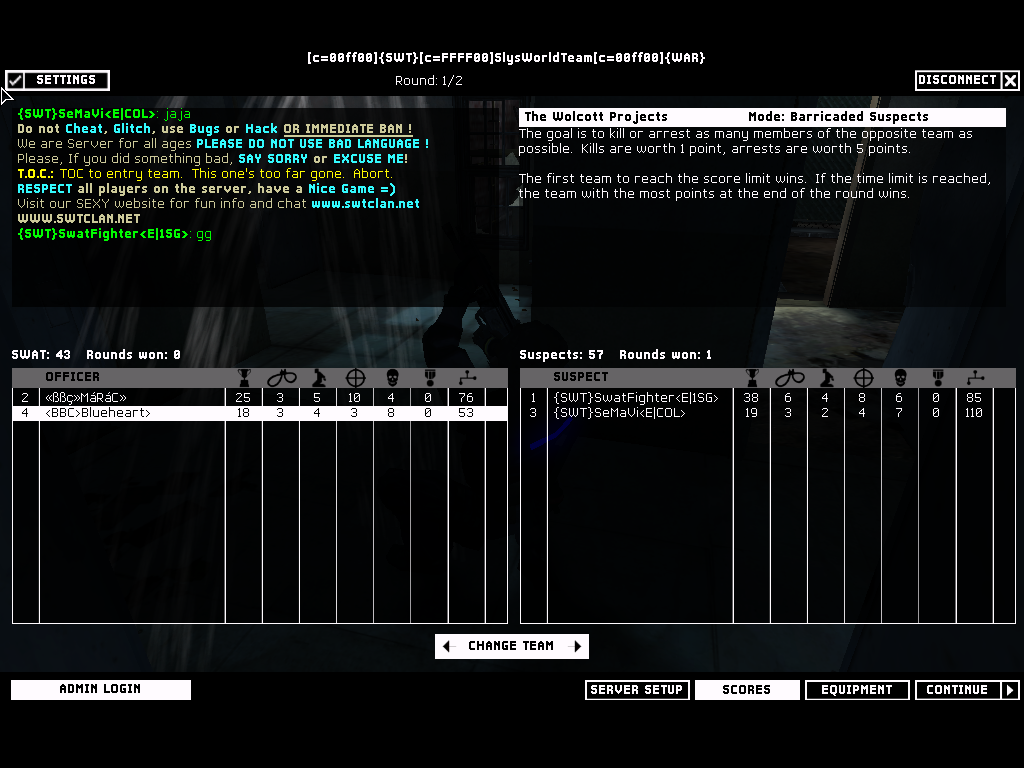Screen dimensions: 1024x768
Task: Click the handcuffs arrests icon in Officer table
Action: (281, 377)
